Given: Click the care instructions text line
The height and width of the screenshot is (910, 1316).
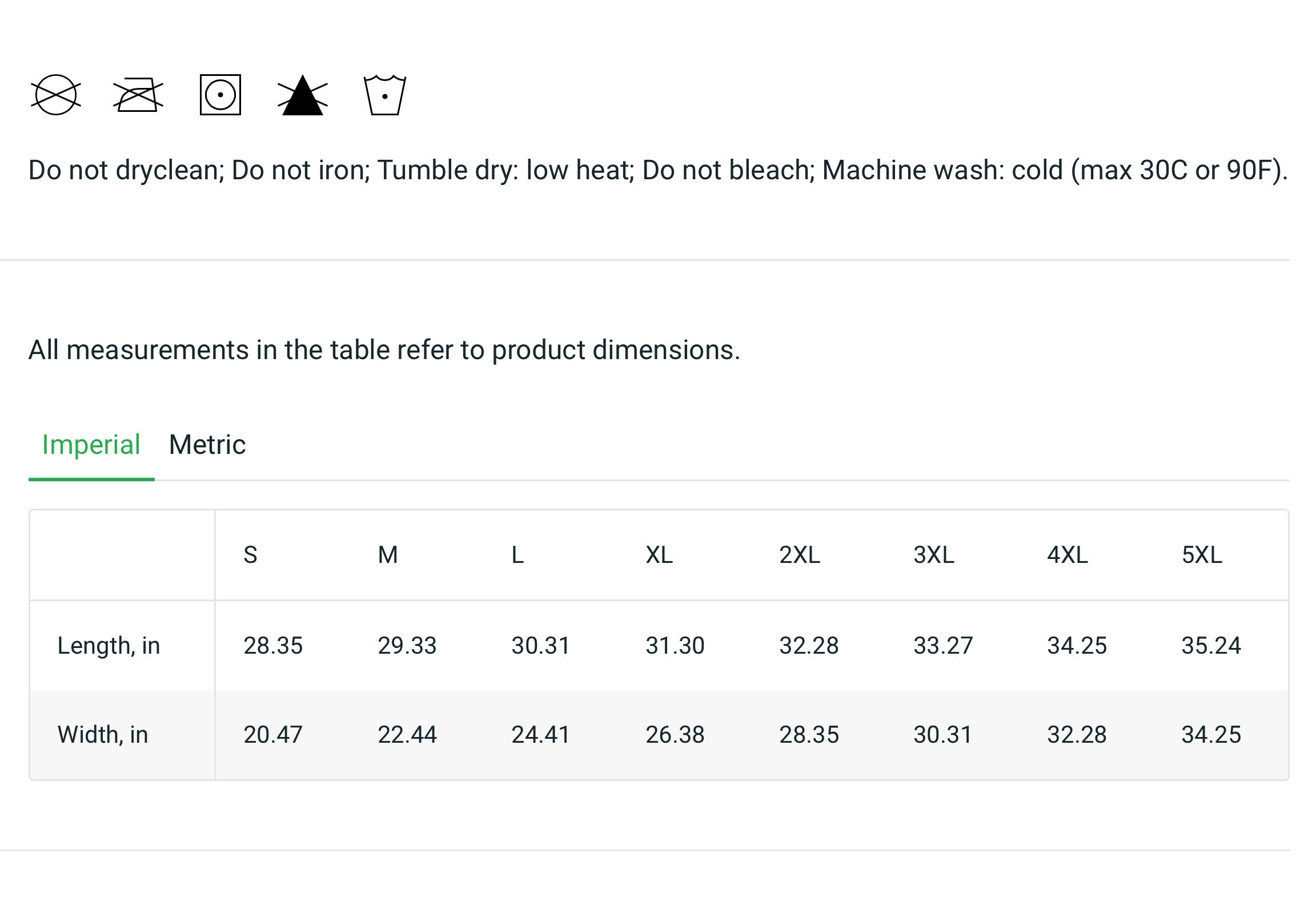Looking at the screenshot, I should pos(659,170).
